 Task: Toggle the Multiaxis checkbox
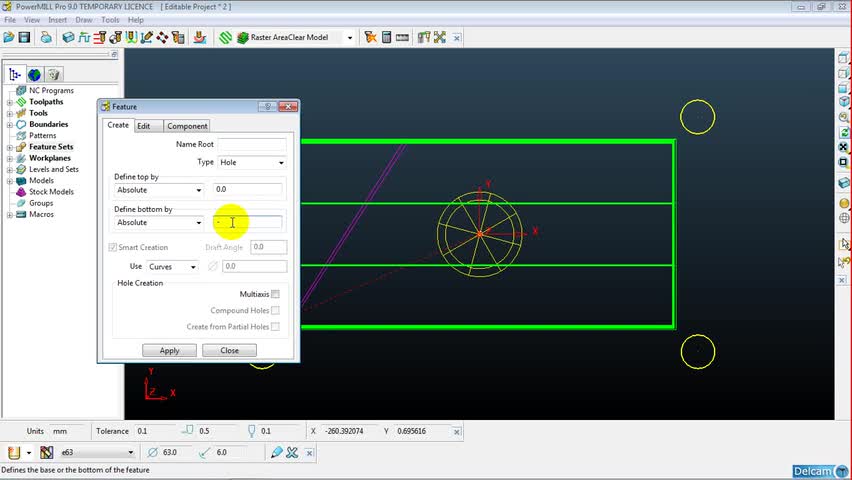[275, 294]
